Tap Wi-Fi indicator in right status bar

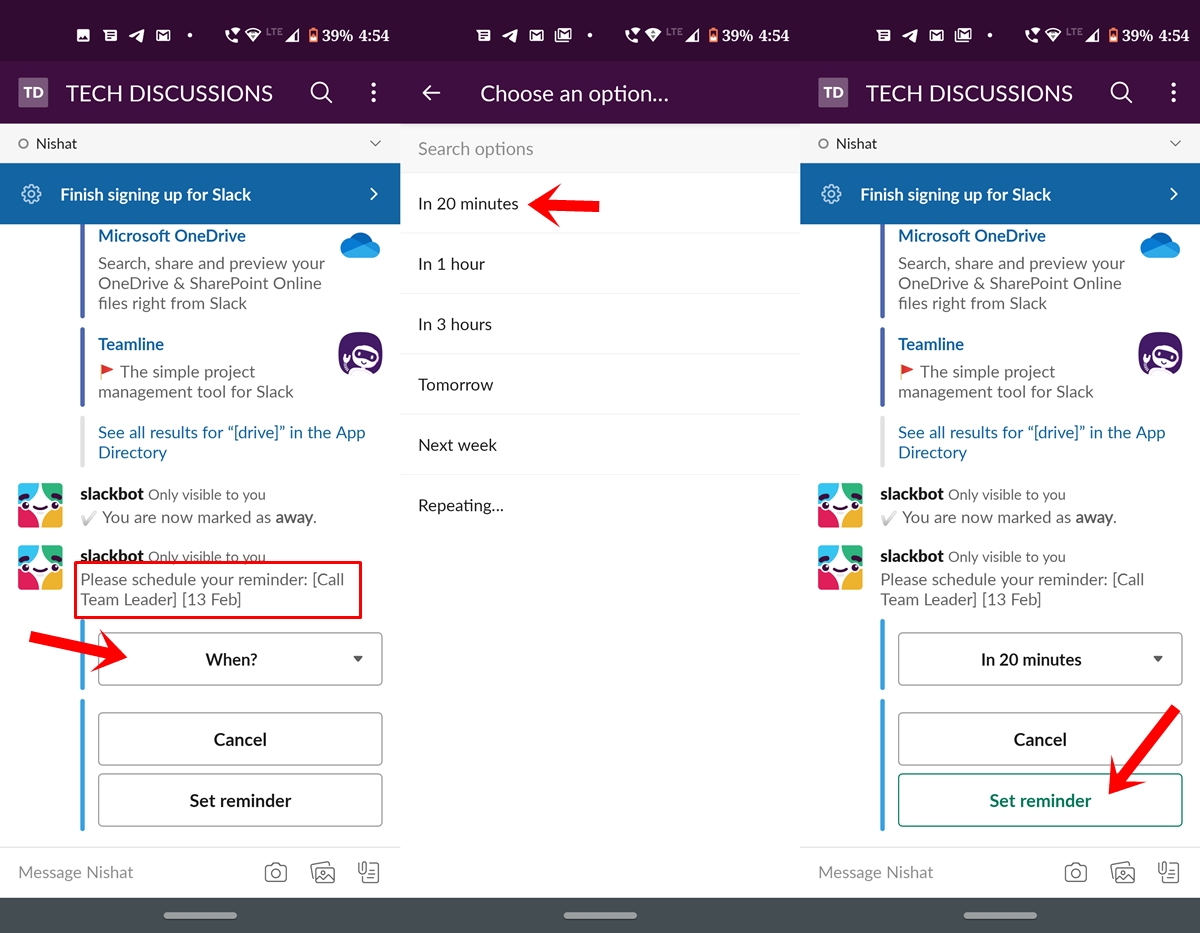1053,35
